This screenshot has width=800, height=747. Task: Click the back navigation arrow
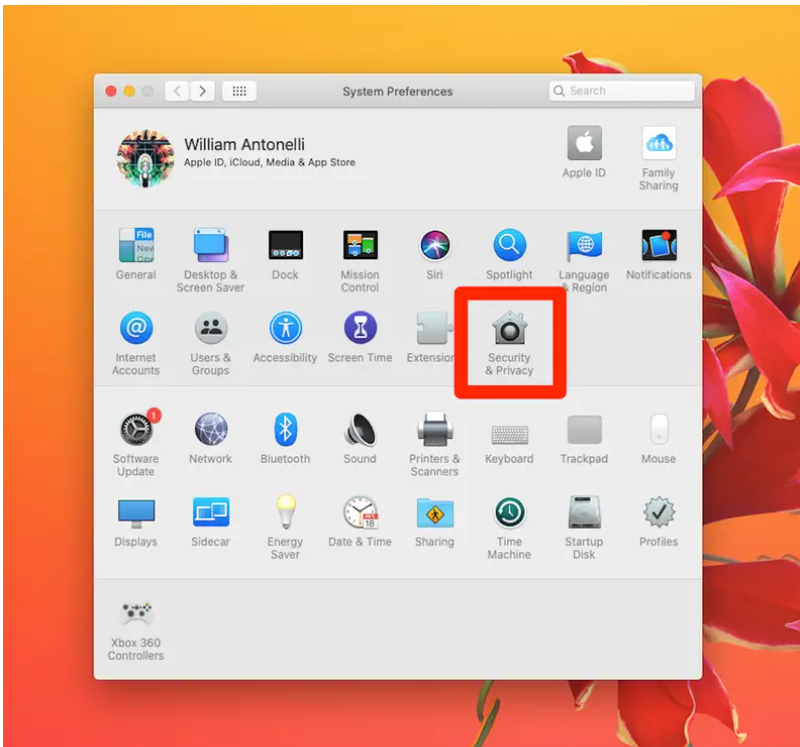[x=177, y=91]
